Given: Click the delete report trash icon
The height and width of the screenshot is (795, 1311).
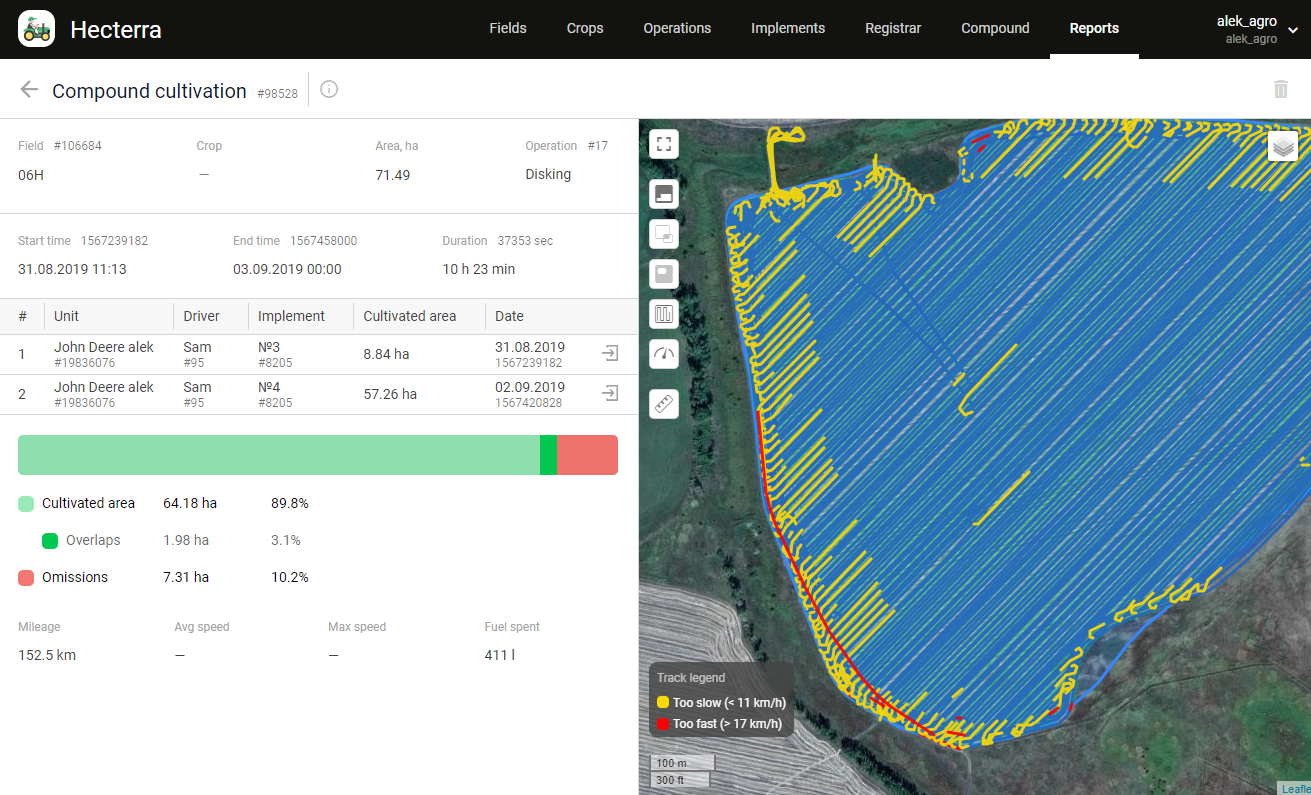Looking at the screenshot, I should 1281,90.
